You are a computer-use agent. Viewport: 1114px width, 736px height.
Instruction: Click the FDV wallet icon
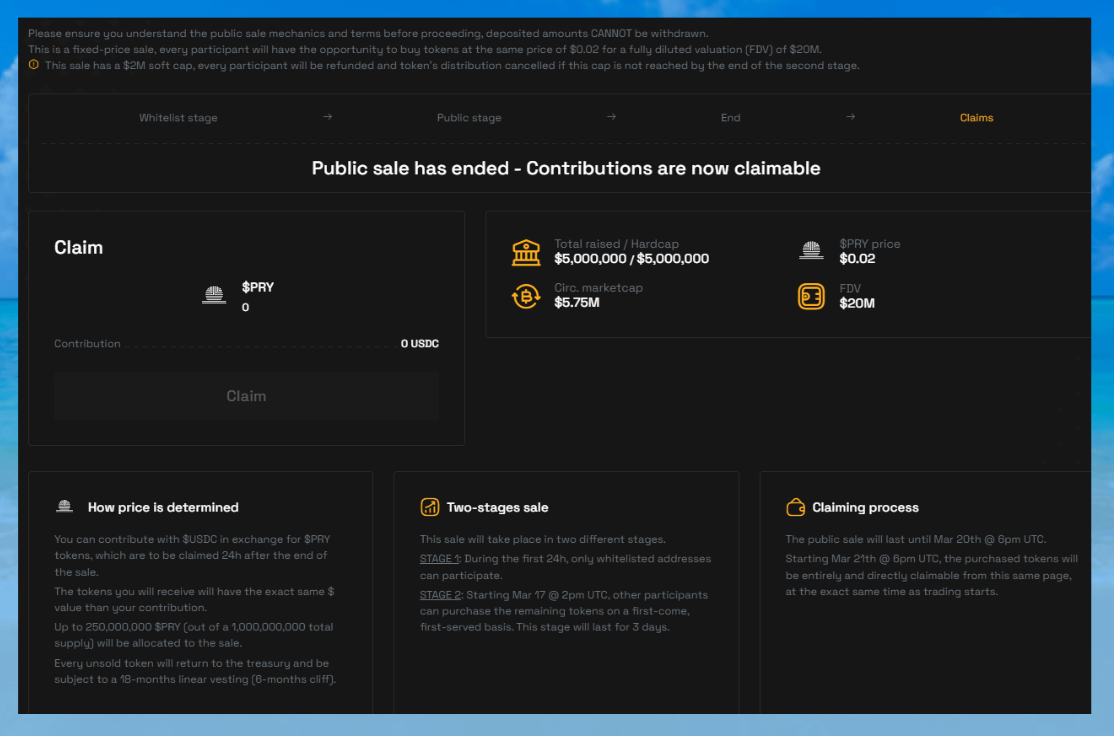(x=811, y=296)
